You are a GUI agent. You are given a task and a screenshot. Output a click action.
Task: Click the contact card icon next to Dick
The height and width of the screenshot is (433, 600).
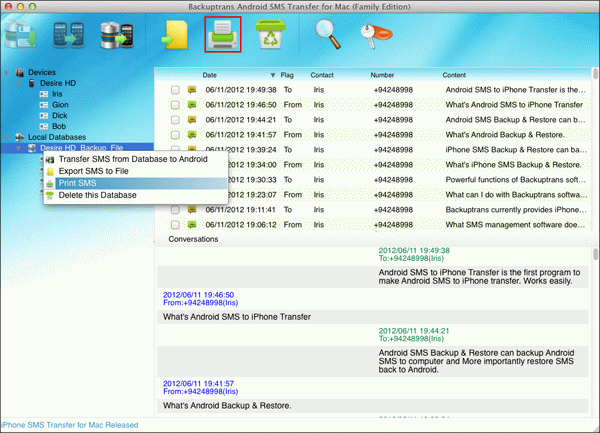coord(44,116)
